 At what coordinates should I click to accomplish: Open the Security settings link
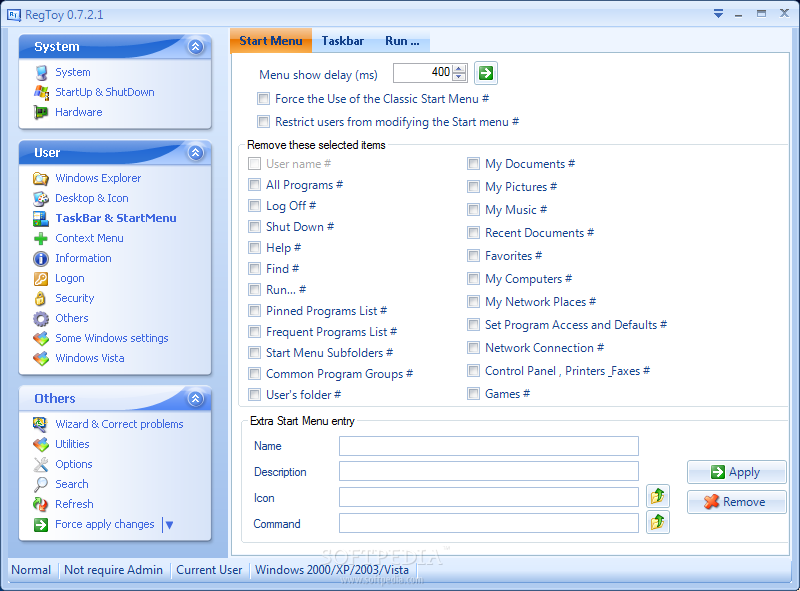(74, 298)
